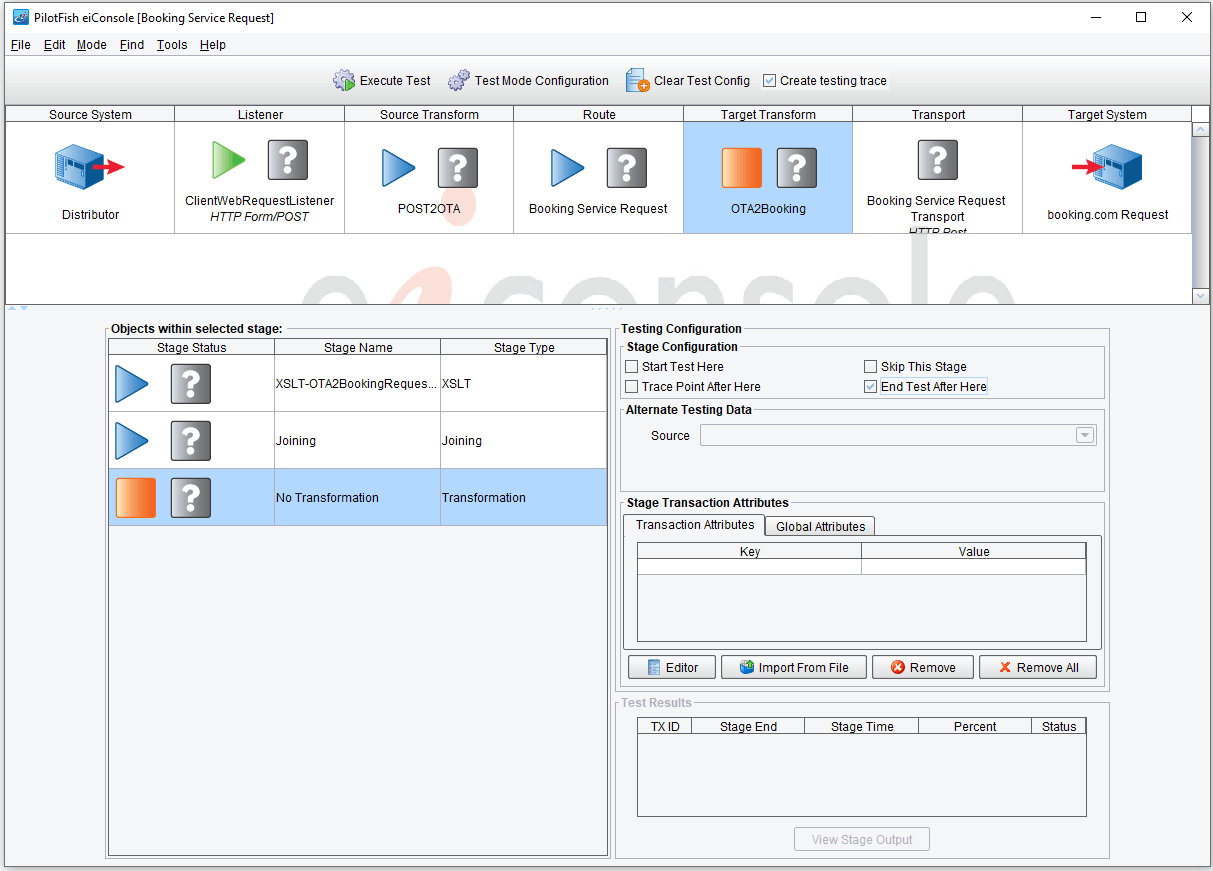Image resolution: width=1213 pixels, height=871 pixels.
Task: Click the PilotFish app icon in title bar
Action: pyautogui.click(x=20, y=18)
